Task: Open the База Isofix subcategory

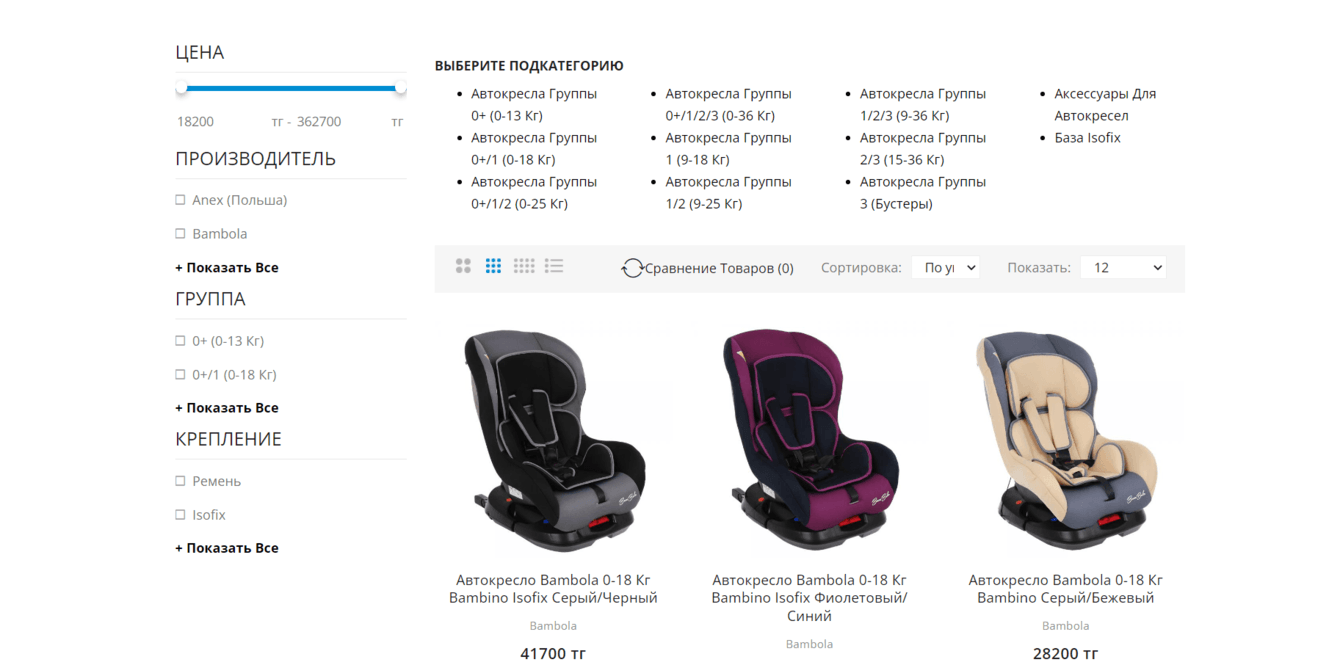Action: coord(1087,137)
